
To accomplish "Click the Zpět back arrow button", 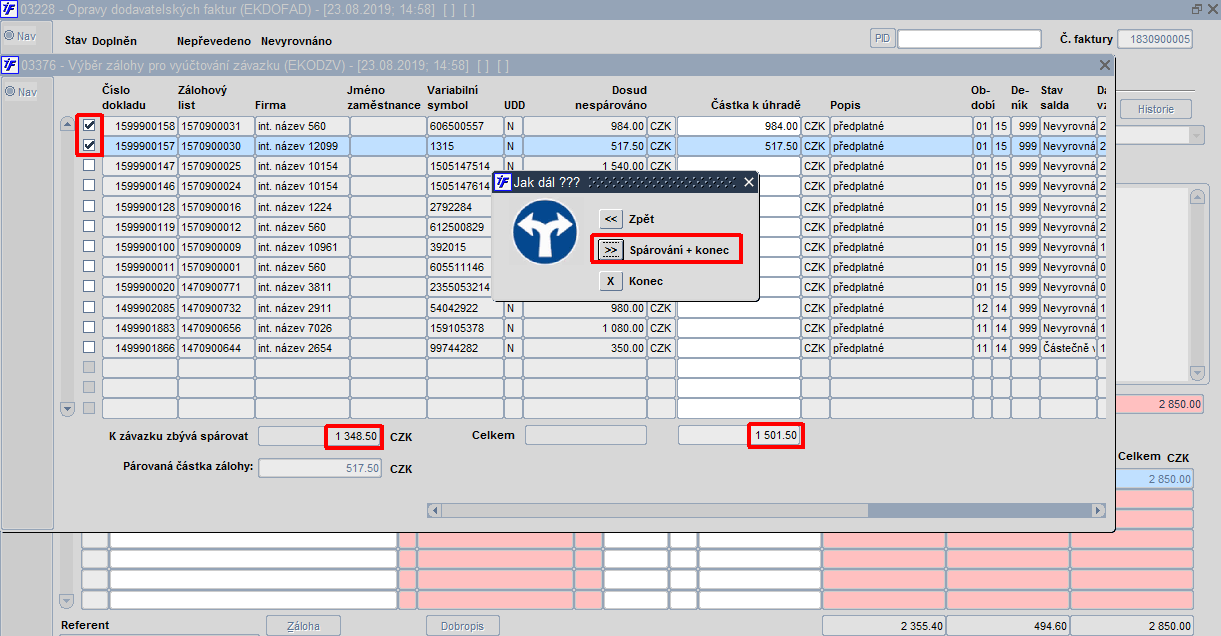I will click(611, 219).
